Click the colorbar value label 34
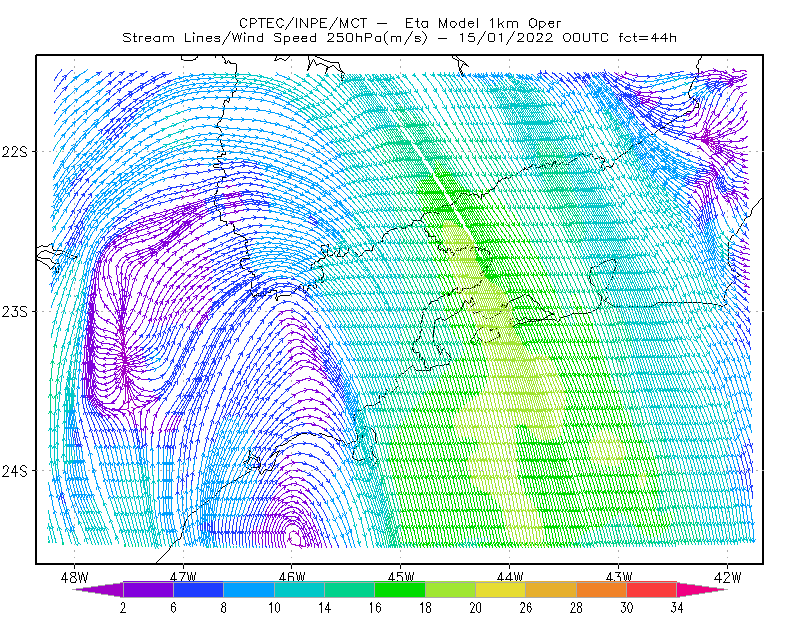Image resolution: width=800 pixels, height=618 pixels. (677, 608)
